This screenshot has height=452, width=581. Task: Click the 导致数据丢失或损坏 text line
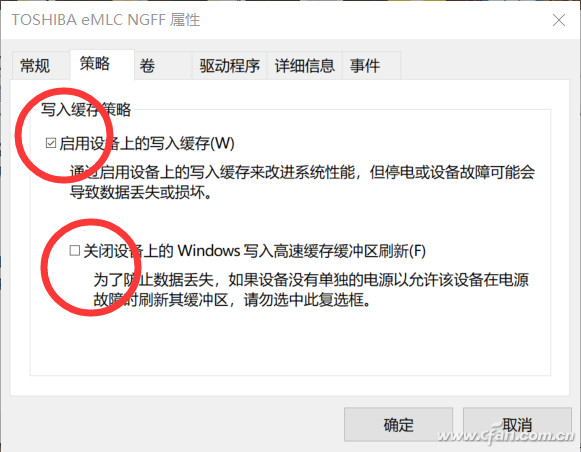pyautogui.click(x=141, y=192)
